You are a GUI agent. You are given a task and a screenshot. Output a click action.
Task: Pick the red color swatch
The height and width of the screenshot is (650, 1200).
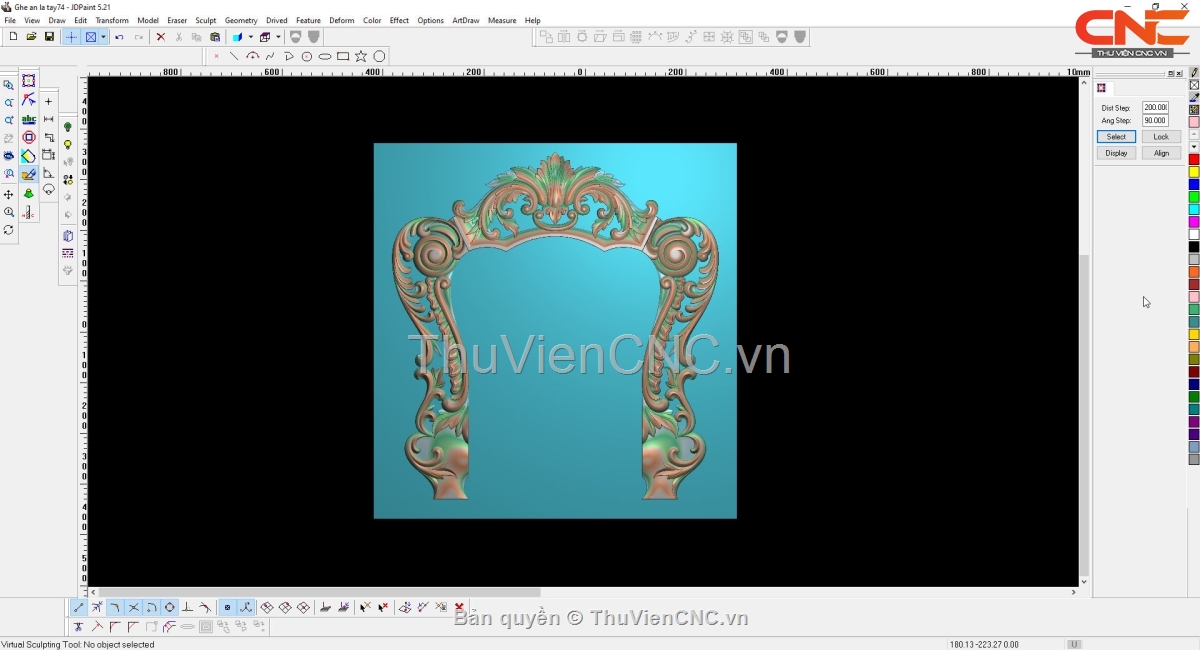click(x=1194, y=160)
